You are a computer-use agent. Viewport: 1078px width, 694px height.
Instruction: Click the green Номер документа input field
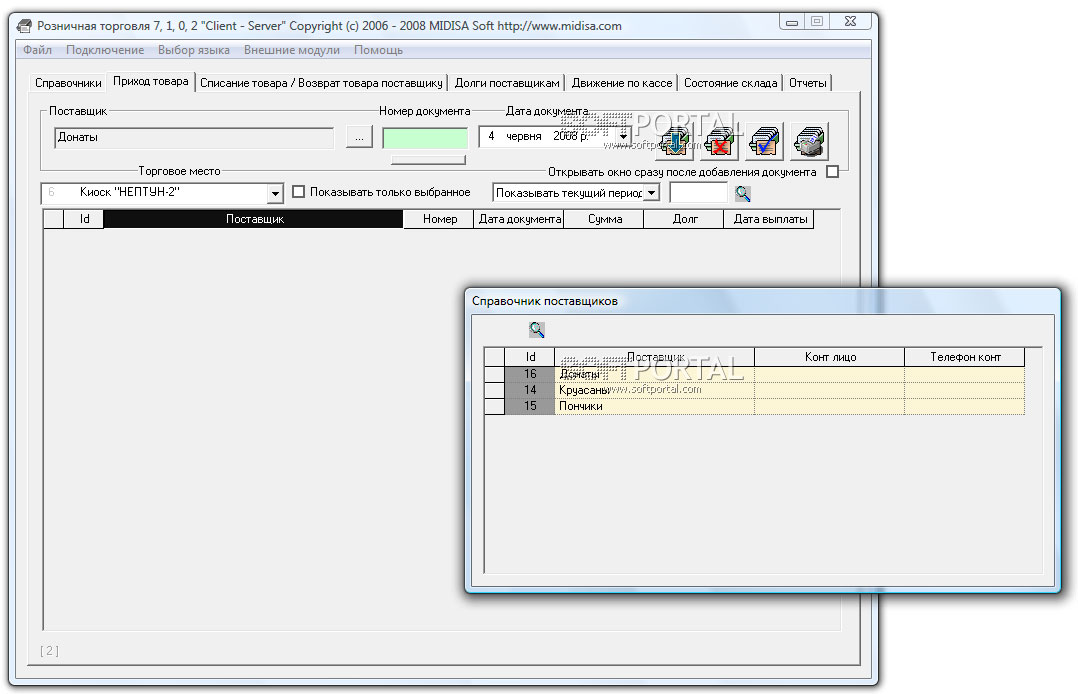(425, 138)
